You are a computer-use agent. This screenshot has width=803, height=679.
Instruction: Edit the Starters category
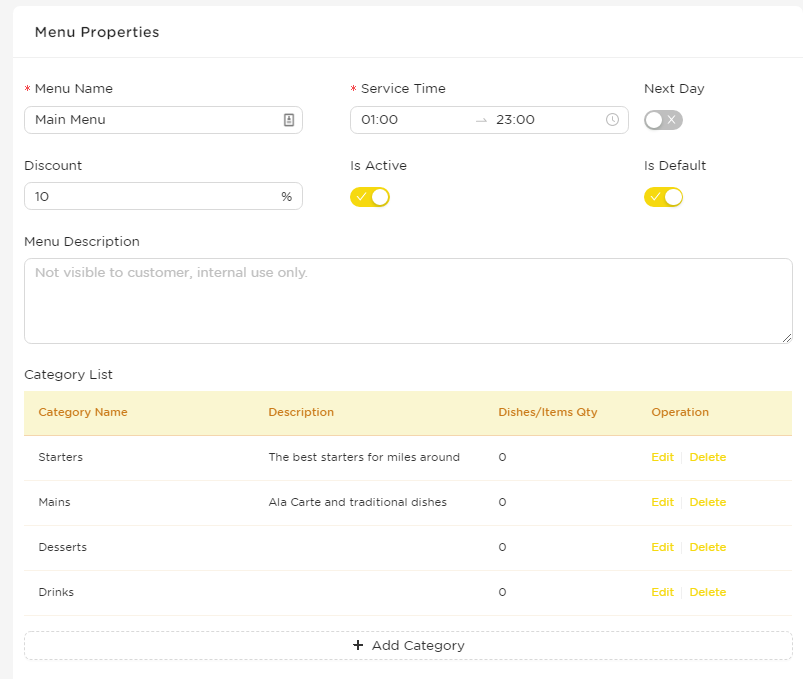pyautogui.click(x=662, y=457)
